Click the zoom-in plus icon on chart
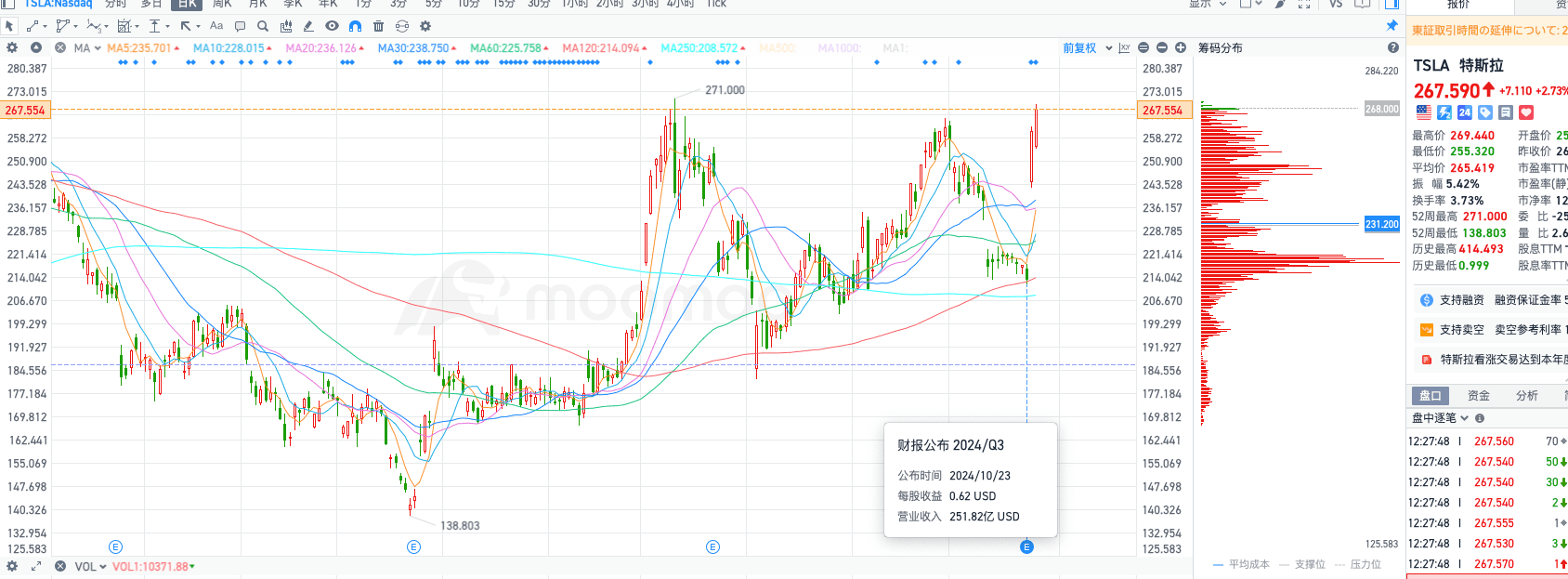The height and width of the screenshot is (579, 1568). 1181,47
